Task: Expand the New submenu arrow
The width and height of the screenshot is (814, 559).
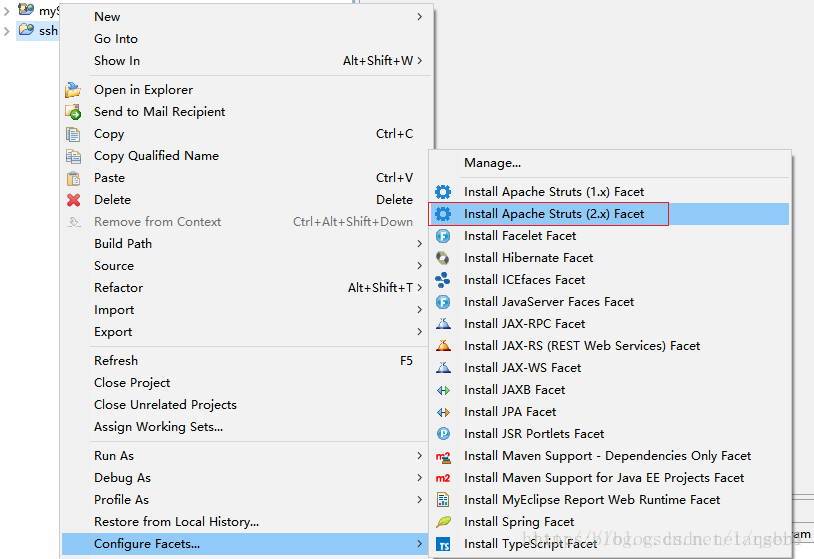Action: pyautogui.click(x=419, y=17)
